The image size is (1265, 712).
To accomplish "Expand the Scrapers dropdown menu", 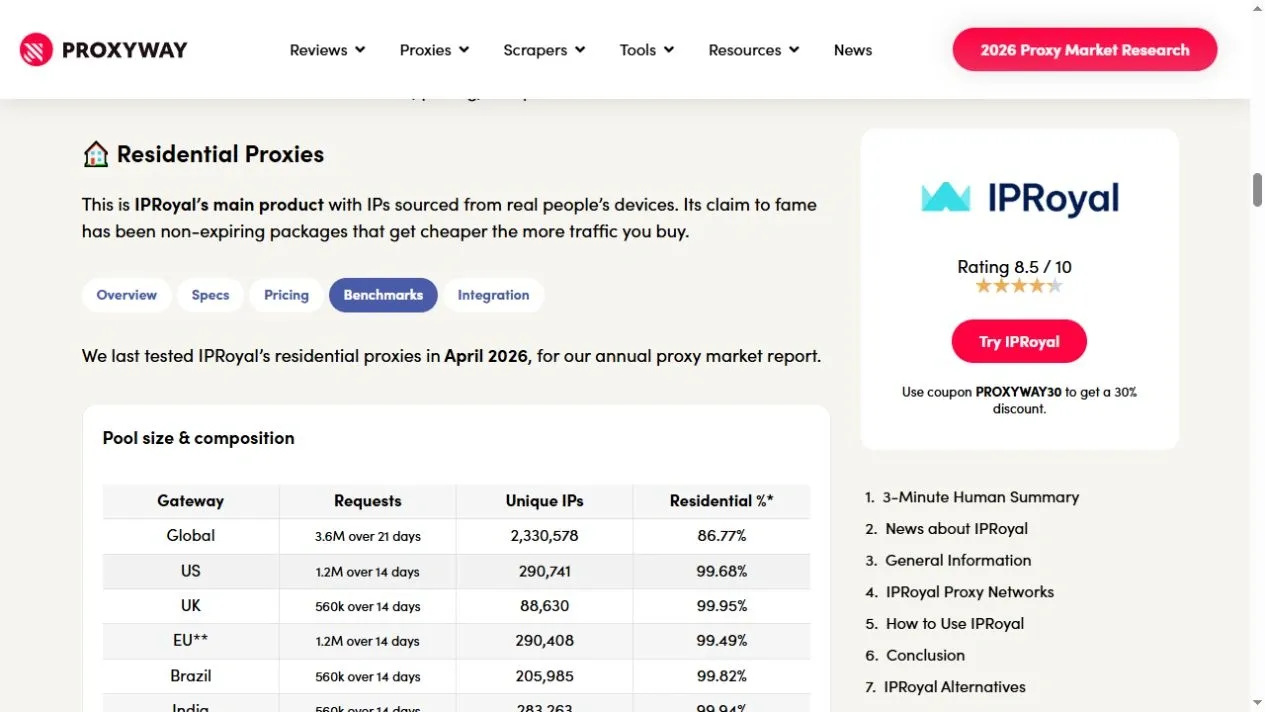I will [544, 50].
